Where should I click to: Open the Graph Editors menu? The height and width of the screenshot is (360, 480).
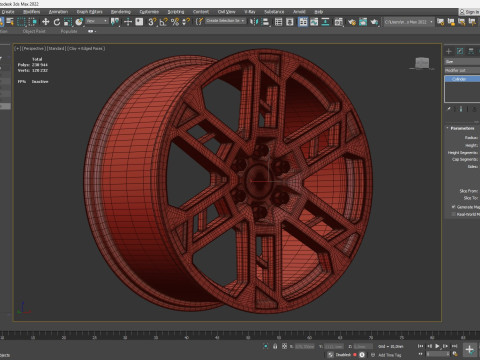coord(90,12)
